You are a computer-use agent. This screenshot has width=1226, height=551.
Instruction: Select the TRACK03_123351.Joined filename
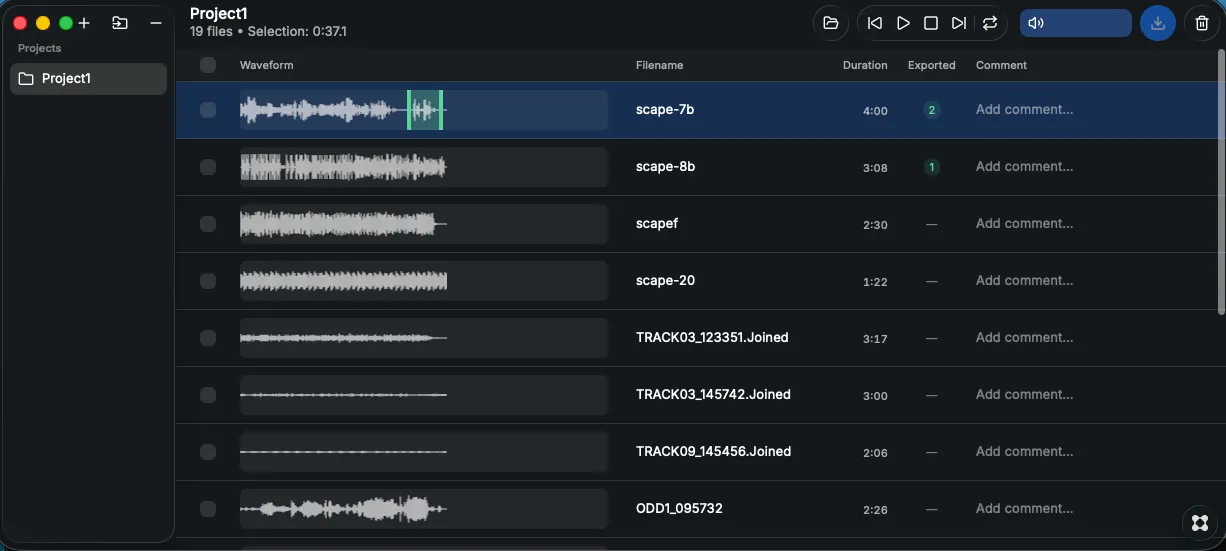click(x=712, y=338)
